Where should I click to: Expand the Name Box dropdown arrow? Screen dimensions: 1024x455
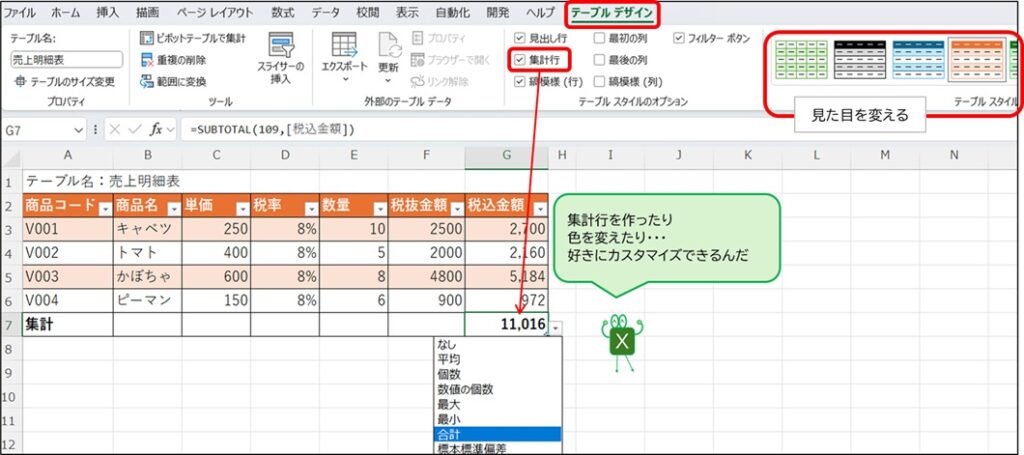tap(79, 130)
